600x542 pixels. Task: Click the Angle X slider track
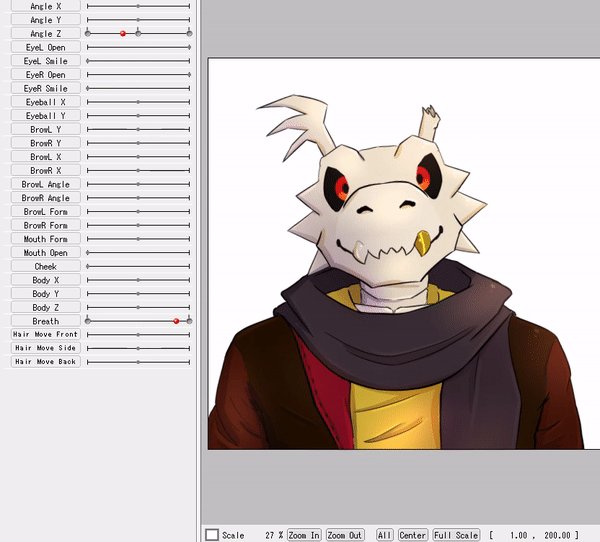tap(138, 6)
